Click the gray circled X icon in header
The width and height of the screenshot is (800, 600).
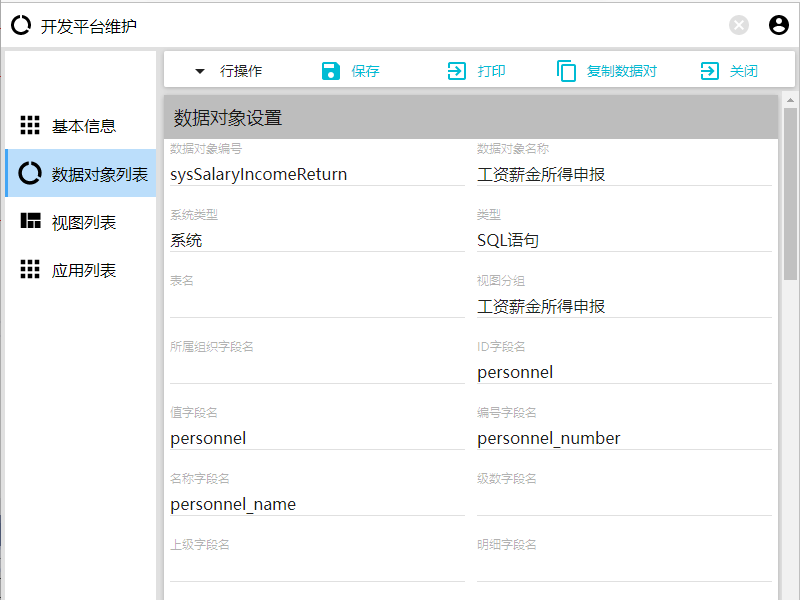click(x=739, y=26)
